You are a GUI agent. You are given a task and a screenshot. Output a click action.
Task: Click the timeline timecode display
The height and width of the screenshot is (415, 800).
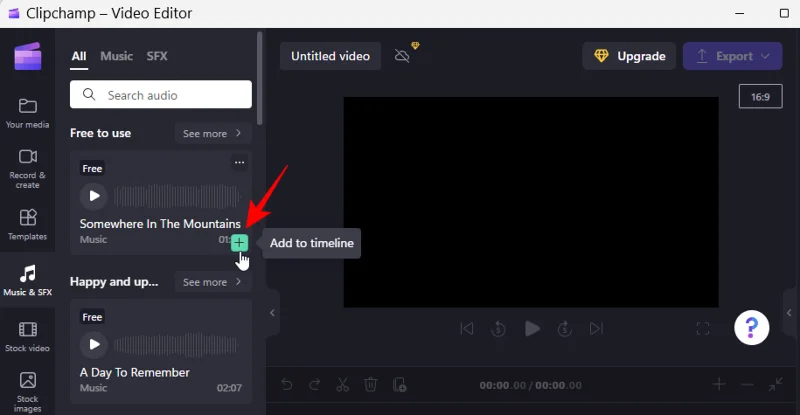530,385
